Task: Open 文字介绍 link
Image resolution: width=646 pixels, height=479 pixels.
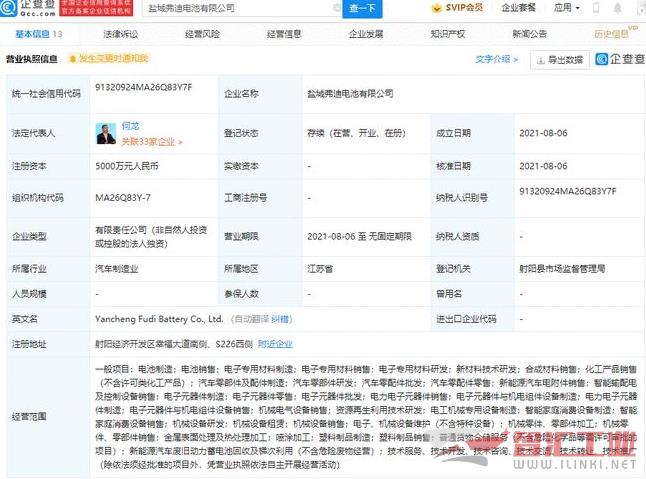Action: 496,59
